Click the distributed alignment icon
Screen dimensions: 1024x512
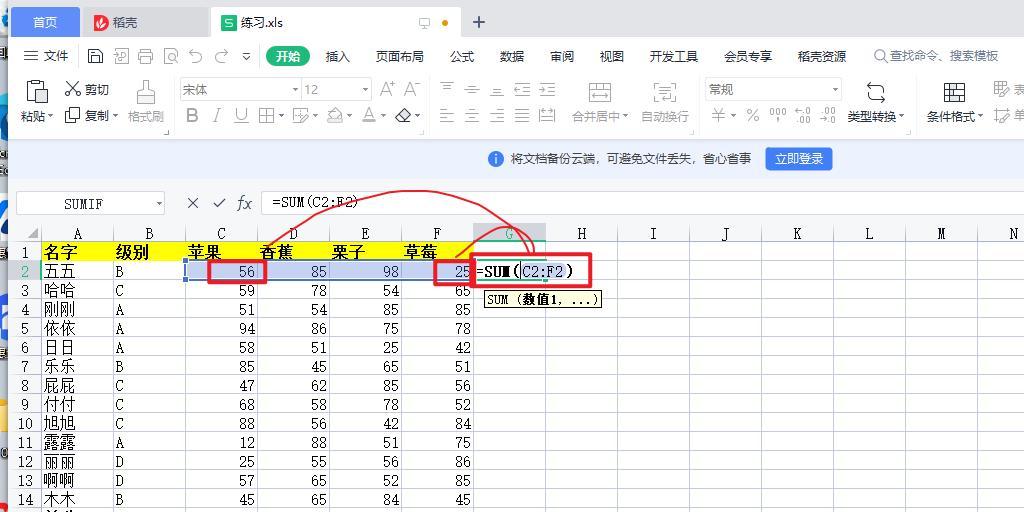(x=547, y=116)
